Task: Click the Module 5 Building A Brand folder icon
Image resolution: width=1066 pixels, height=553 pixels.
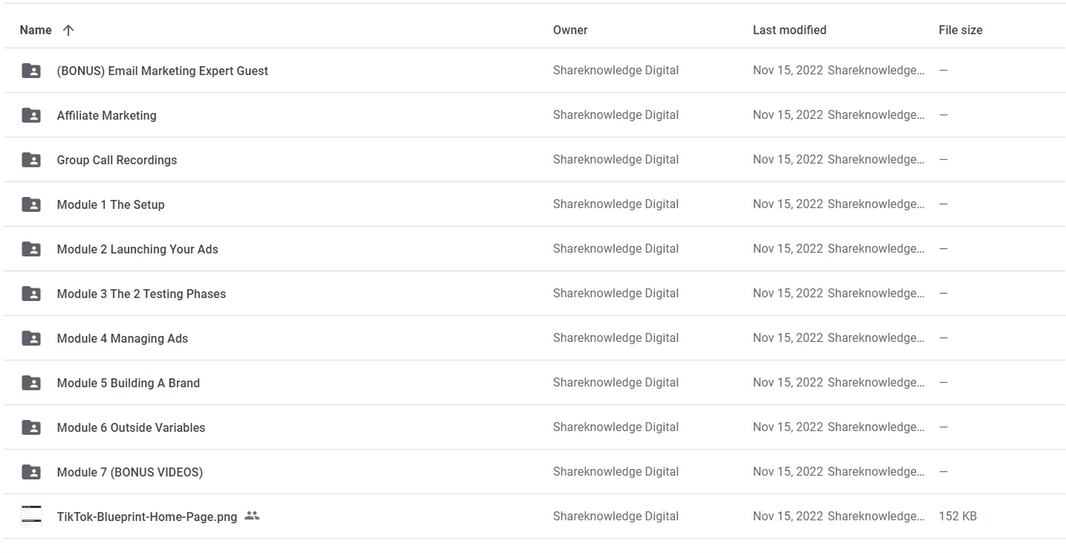Action: pos(31,383)
